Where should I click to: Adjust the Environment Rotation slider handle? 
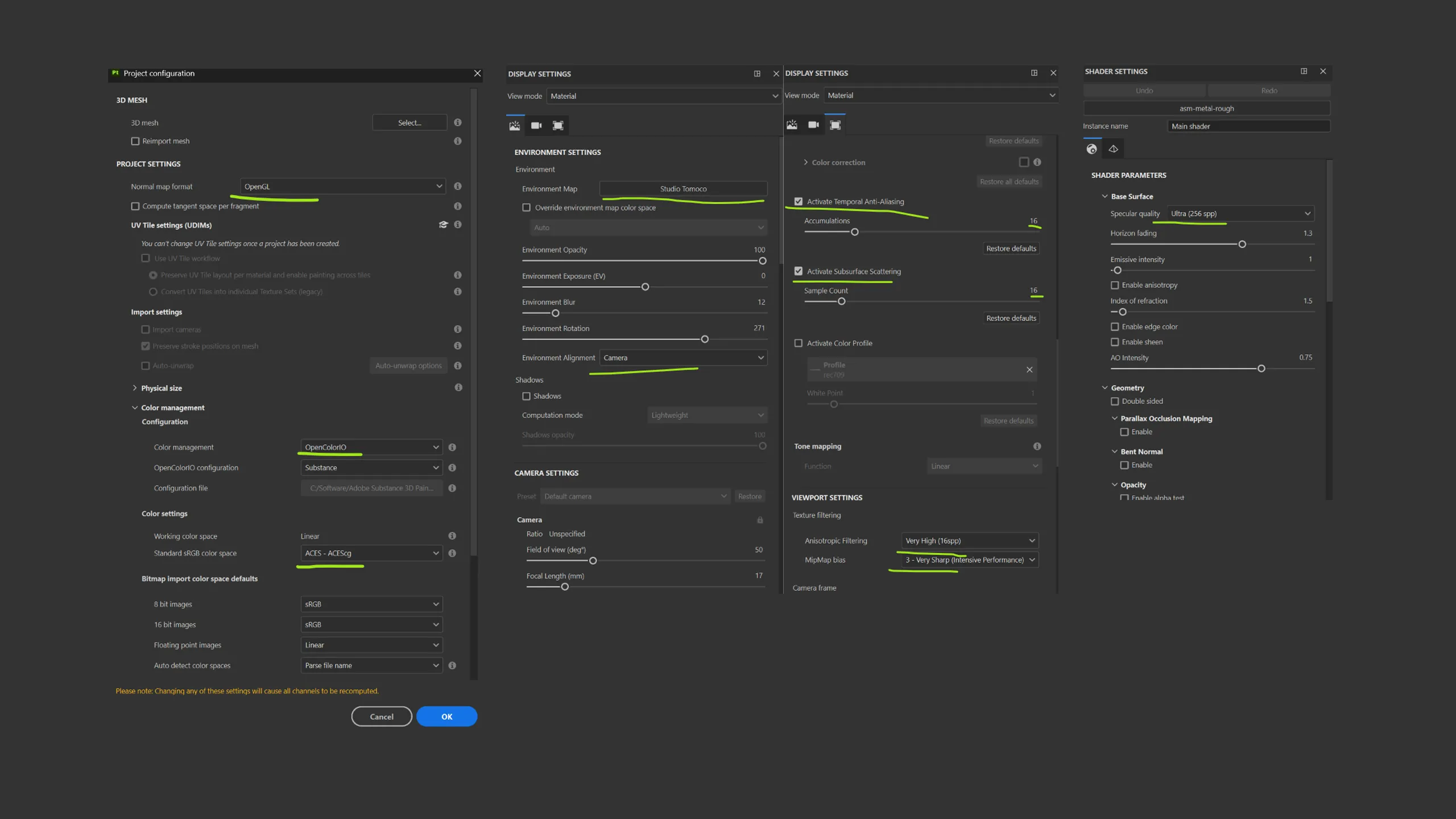705,340
